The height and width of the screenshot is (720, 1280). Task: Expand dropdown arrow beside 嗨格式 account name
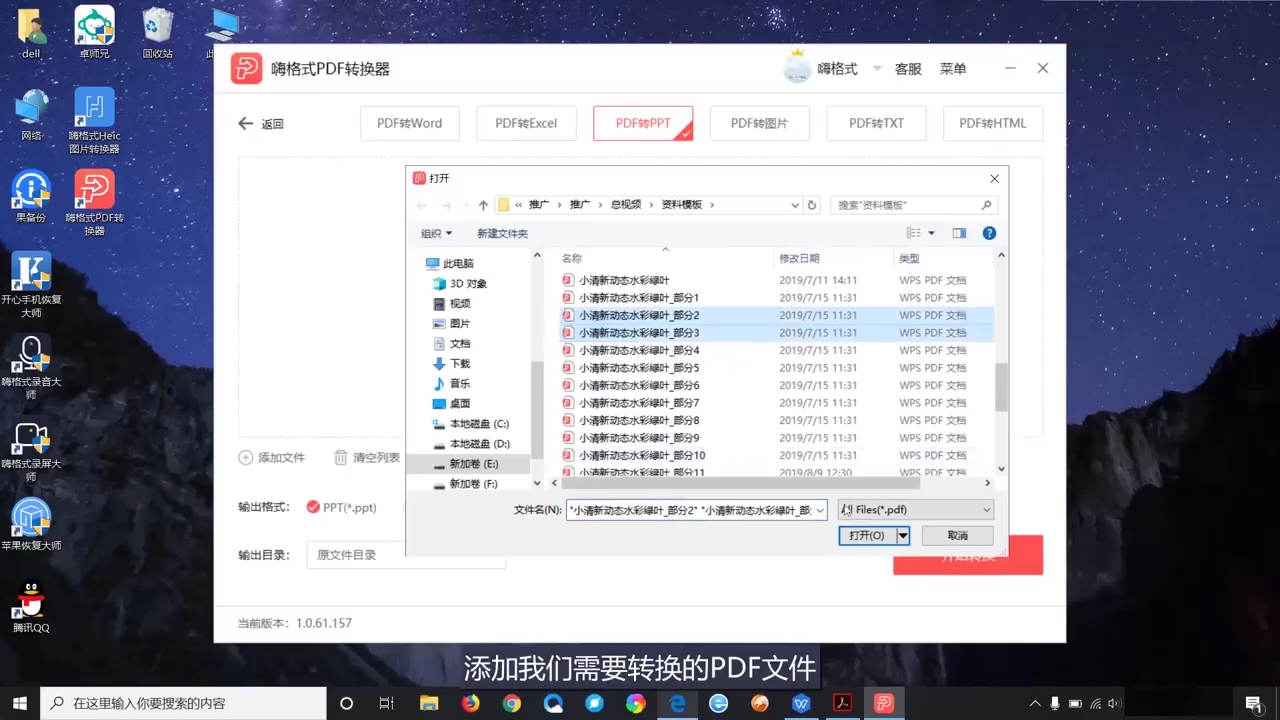pyautogui.click(x=877, y=69)
